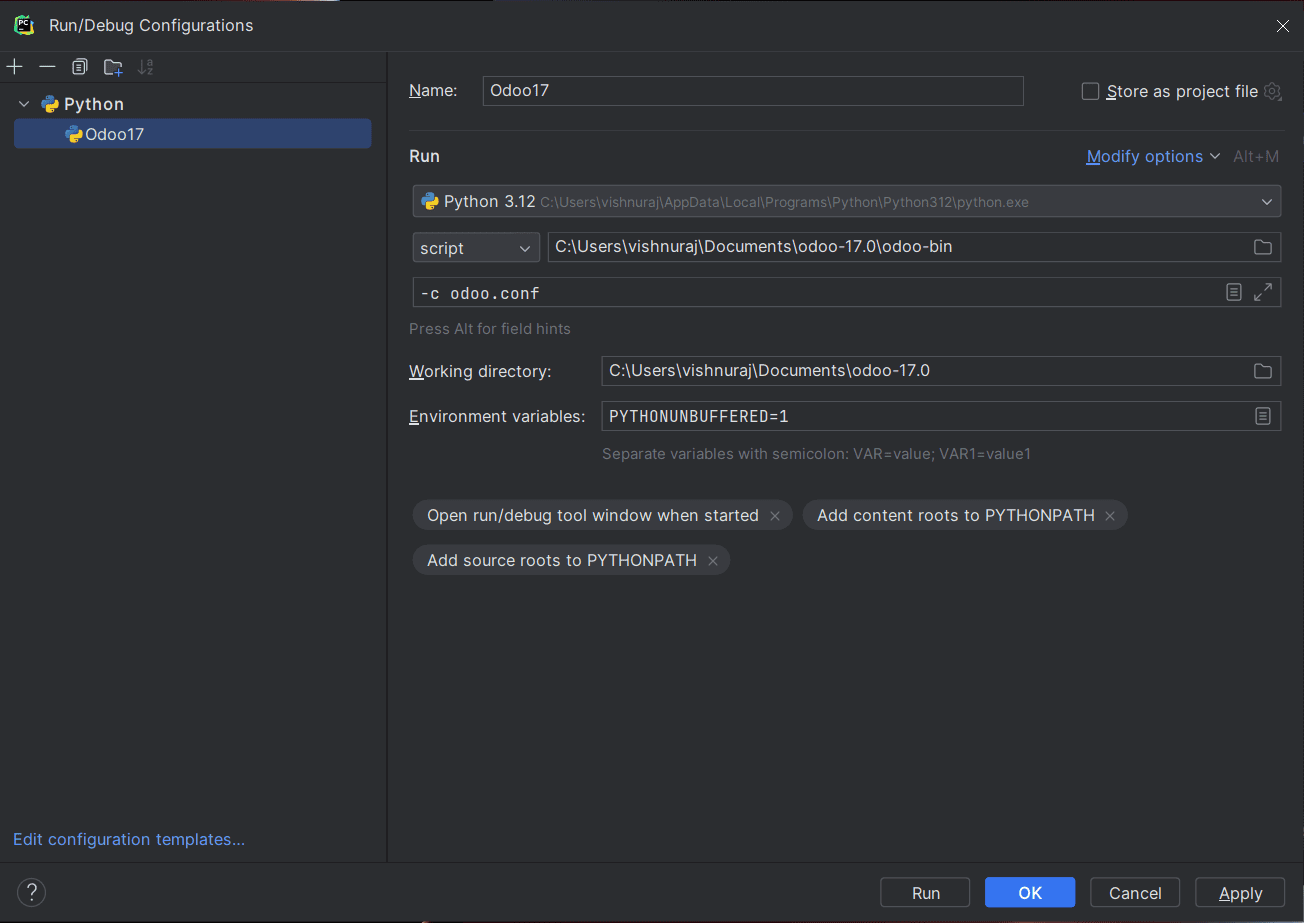Remove the Open run/debug tool window option
The width and height of the screenshot is (1304, 923).
pyautogui.click(x=775, y=516)
